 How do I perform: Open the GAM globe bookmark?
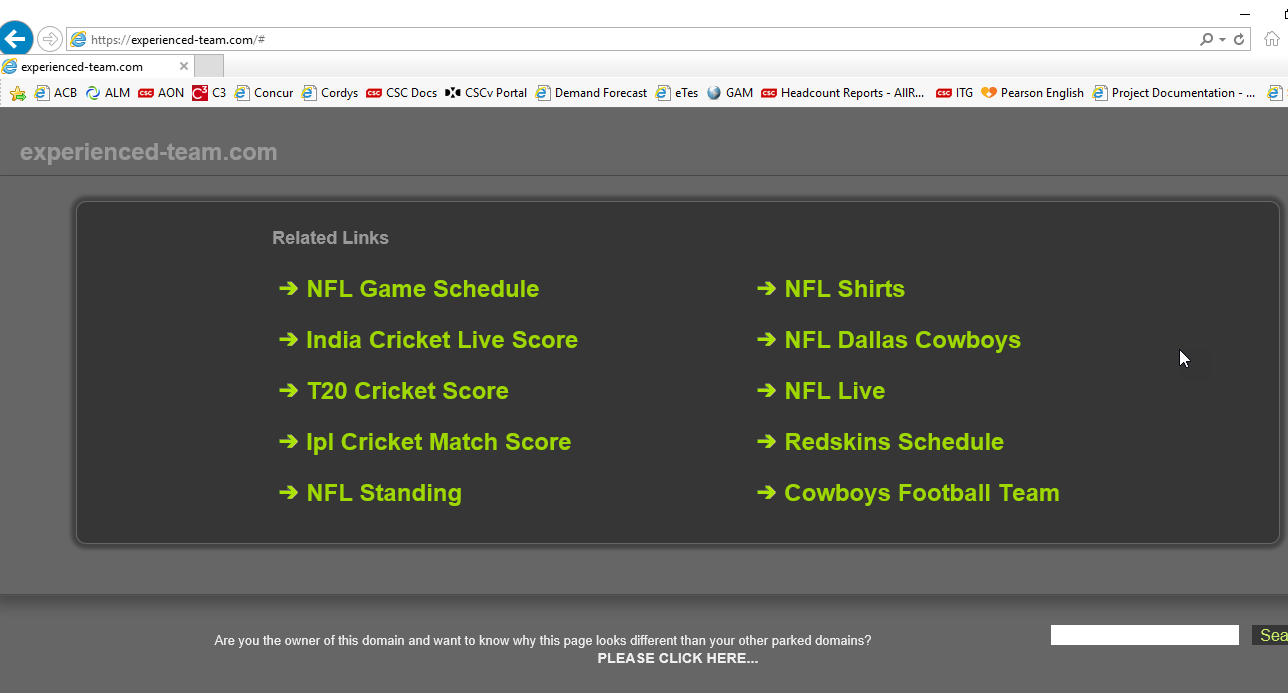(730, 93)
